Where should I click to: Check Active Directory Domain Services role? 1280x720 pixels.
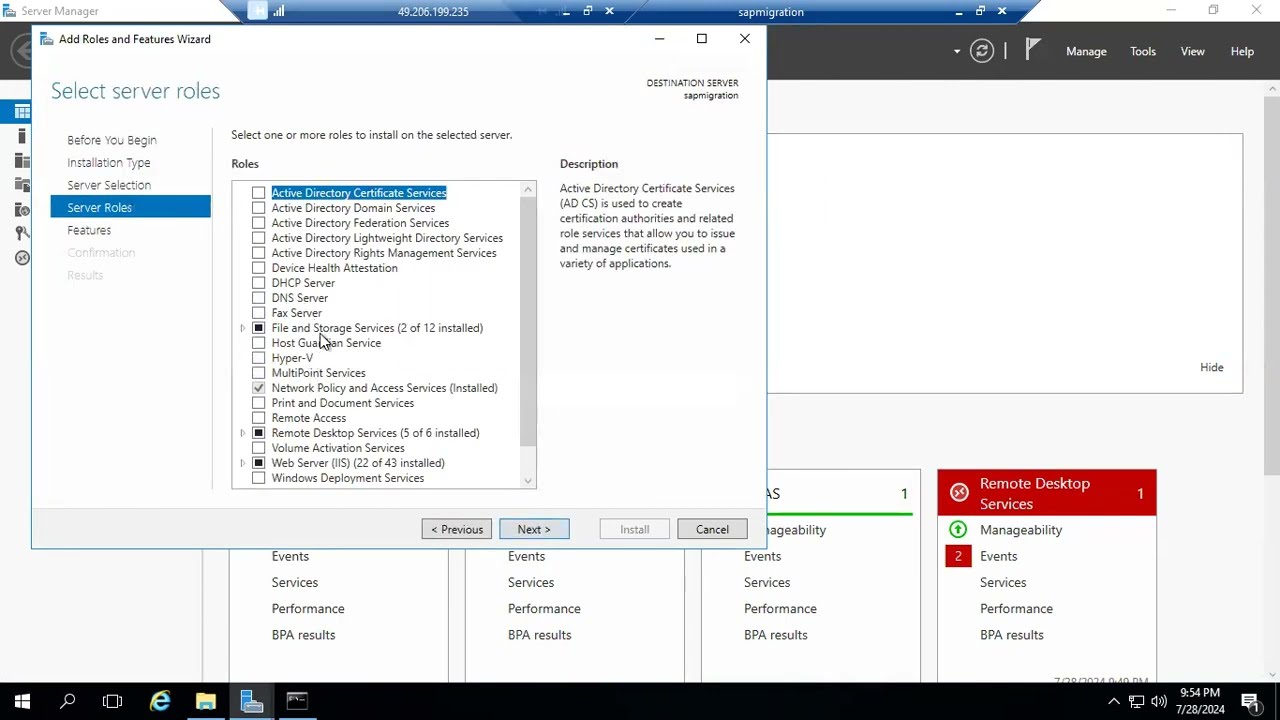[259, 208]
